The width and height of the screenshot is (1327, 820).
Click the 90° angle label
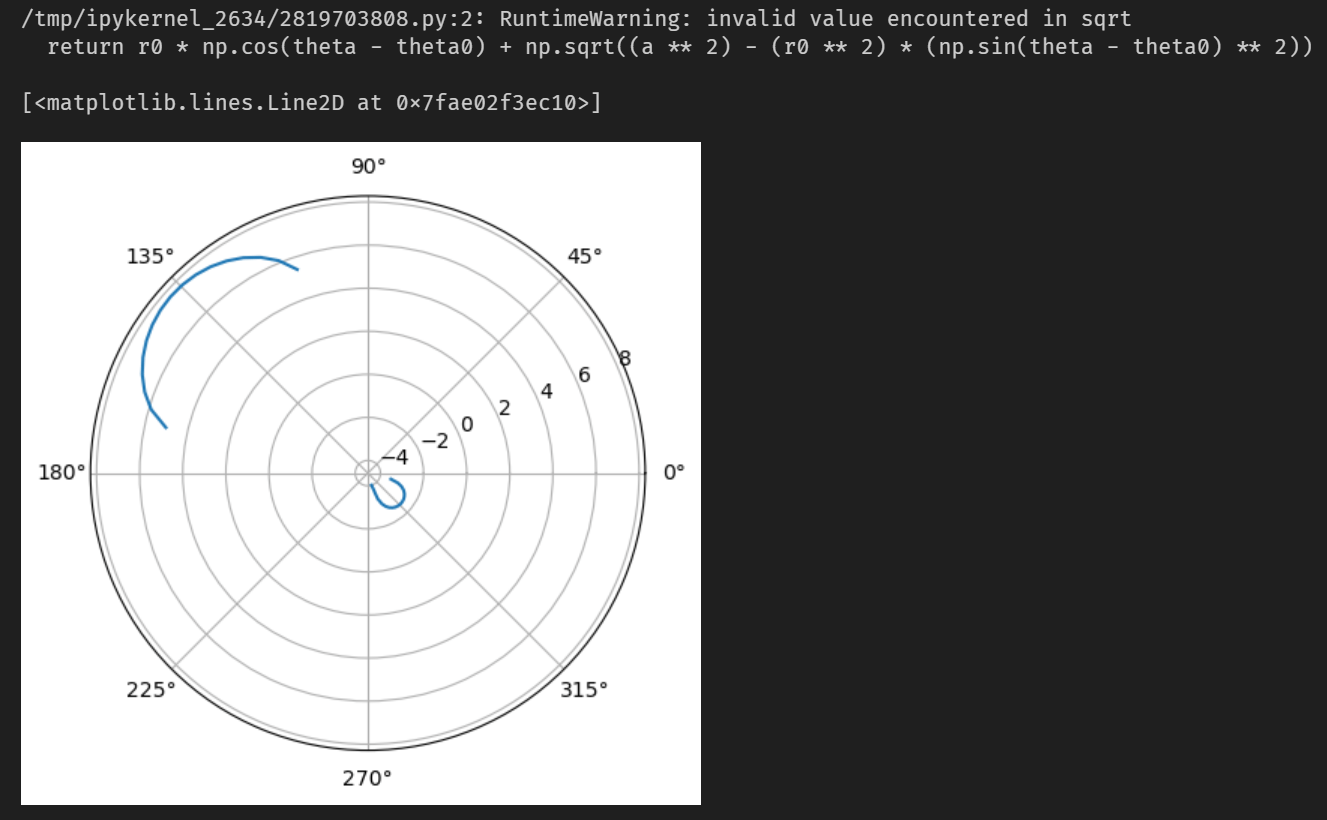coord(368,166)
